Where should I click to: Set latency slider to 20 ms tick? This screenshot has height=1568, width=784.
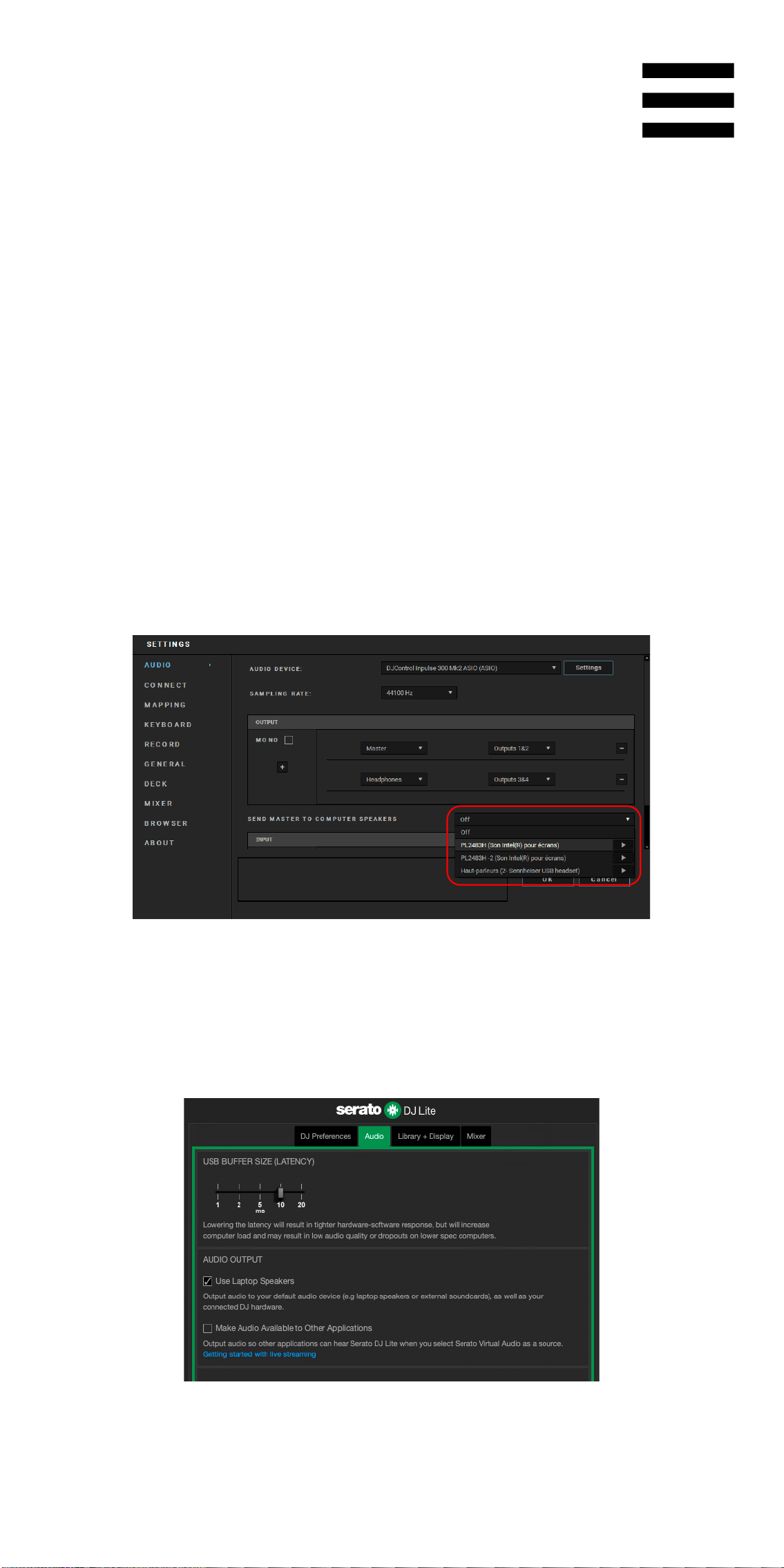click(x=301, y=1193)
